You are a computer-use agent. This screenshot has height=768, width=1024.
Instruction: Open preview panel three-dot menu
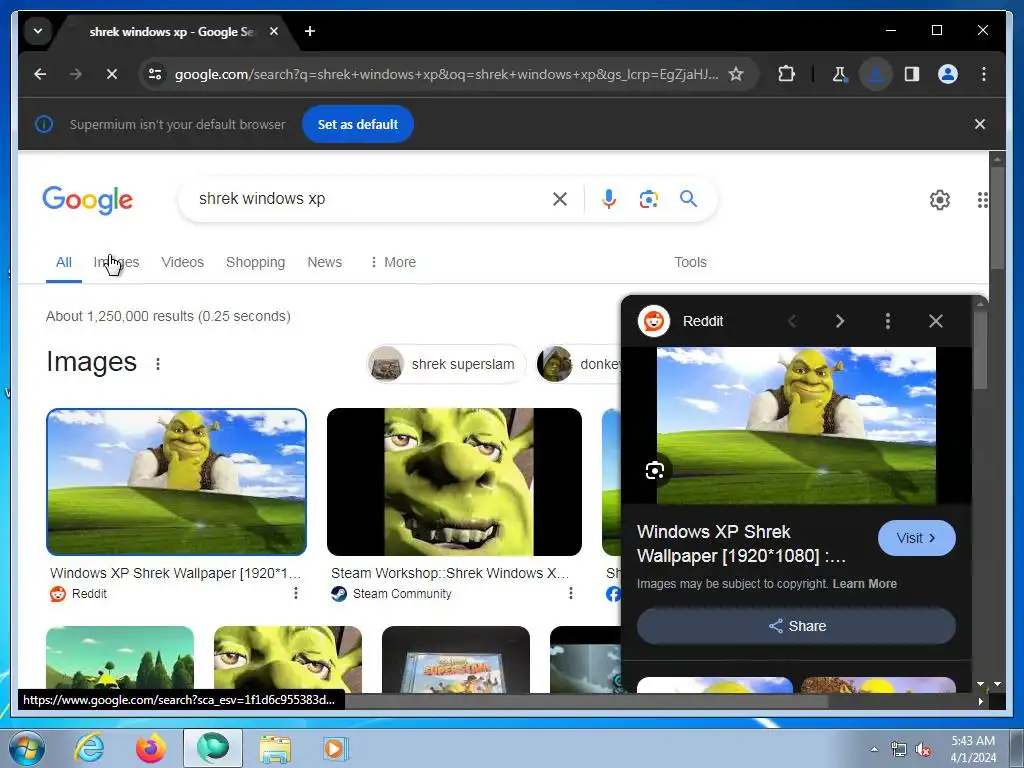tap(888, 321)
